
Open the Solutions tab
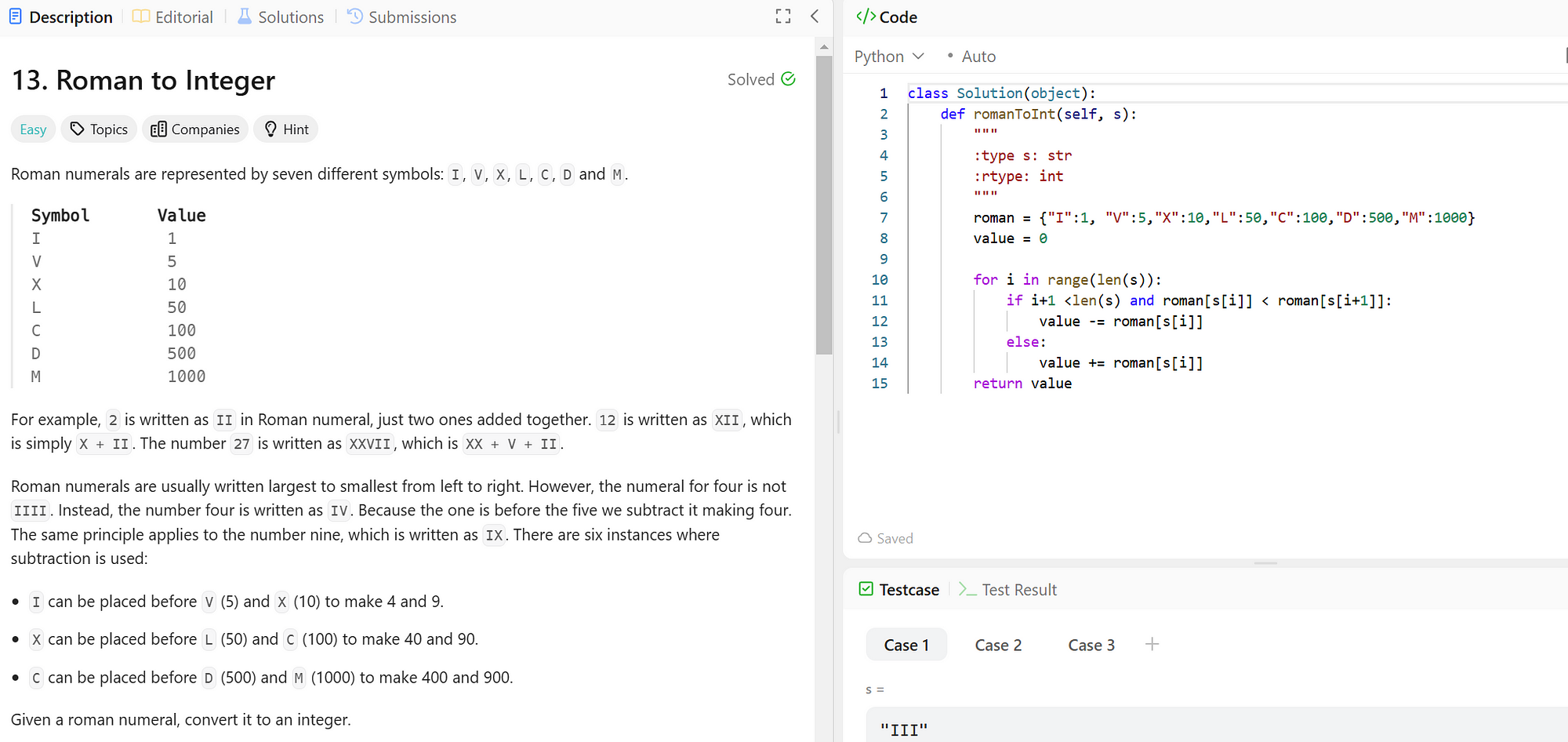pyautogui.click(x=281, y=17)
